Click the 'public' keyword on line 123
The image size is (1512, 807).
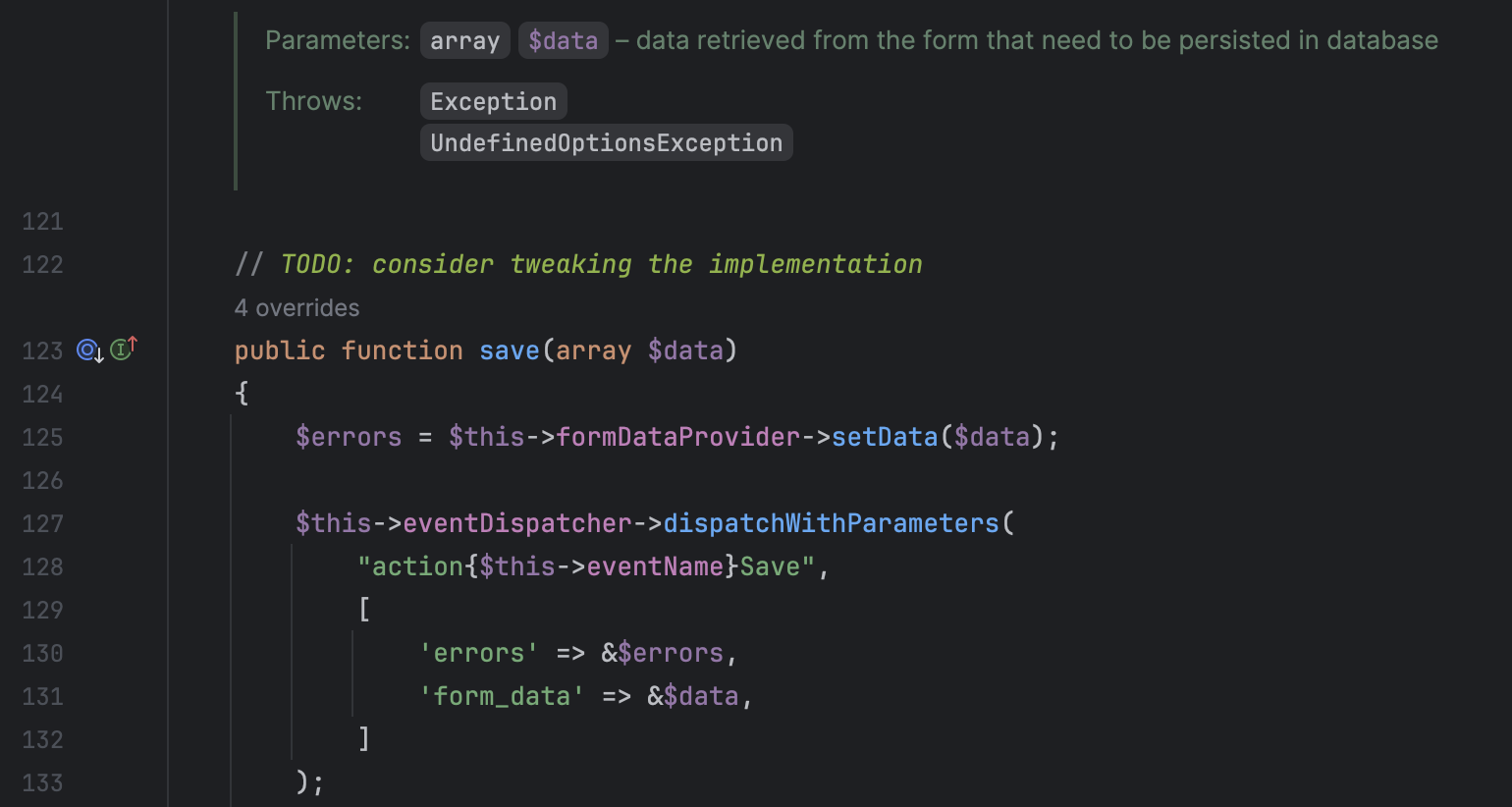tap(280, 350)
